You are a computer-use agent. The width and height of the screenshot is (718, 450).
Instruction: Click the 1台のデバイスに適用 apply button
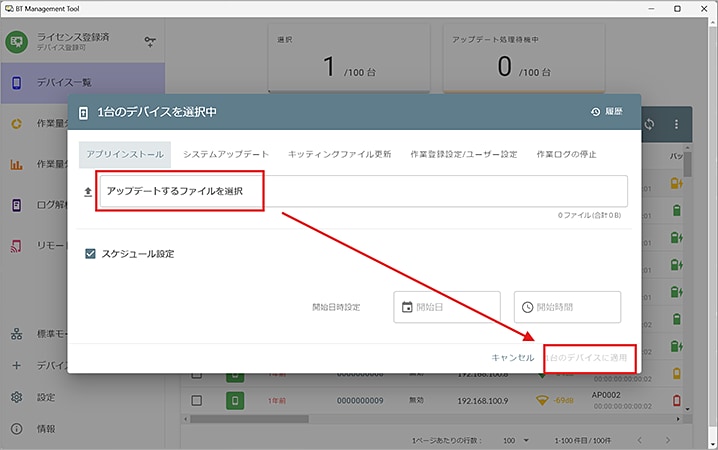coord(590,357)
